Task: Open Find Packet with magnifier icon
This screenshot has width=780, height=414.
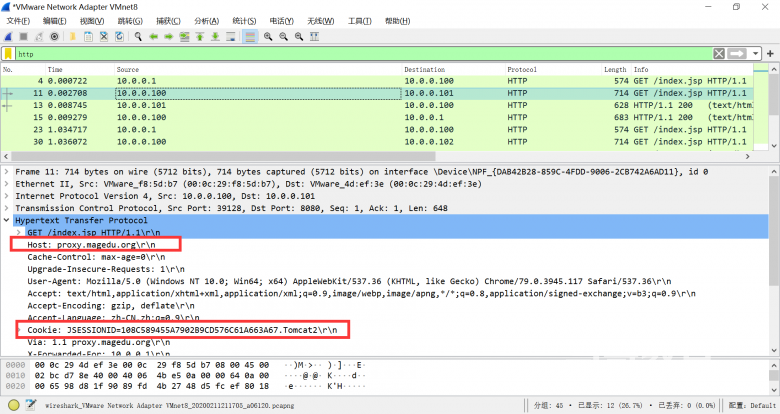Action: (x=138, y=36)
